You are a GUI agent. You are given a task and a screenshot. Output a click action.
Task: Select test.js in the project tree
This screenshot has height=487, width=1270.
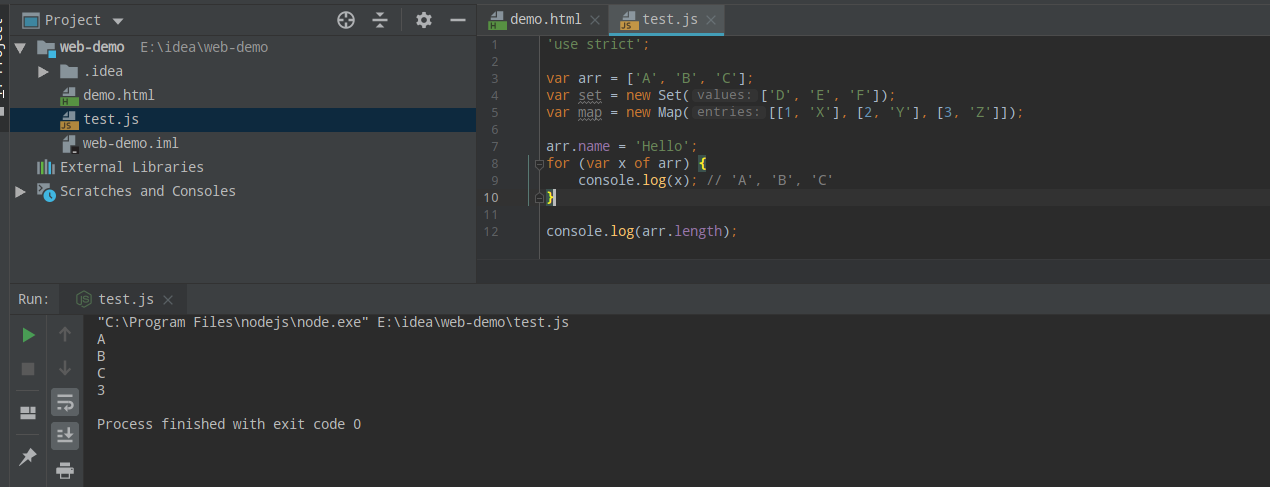(110, 119)
